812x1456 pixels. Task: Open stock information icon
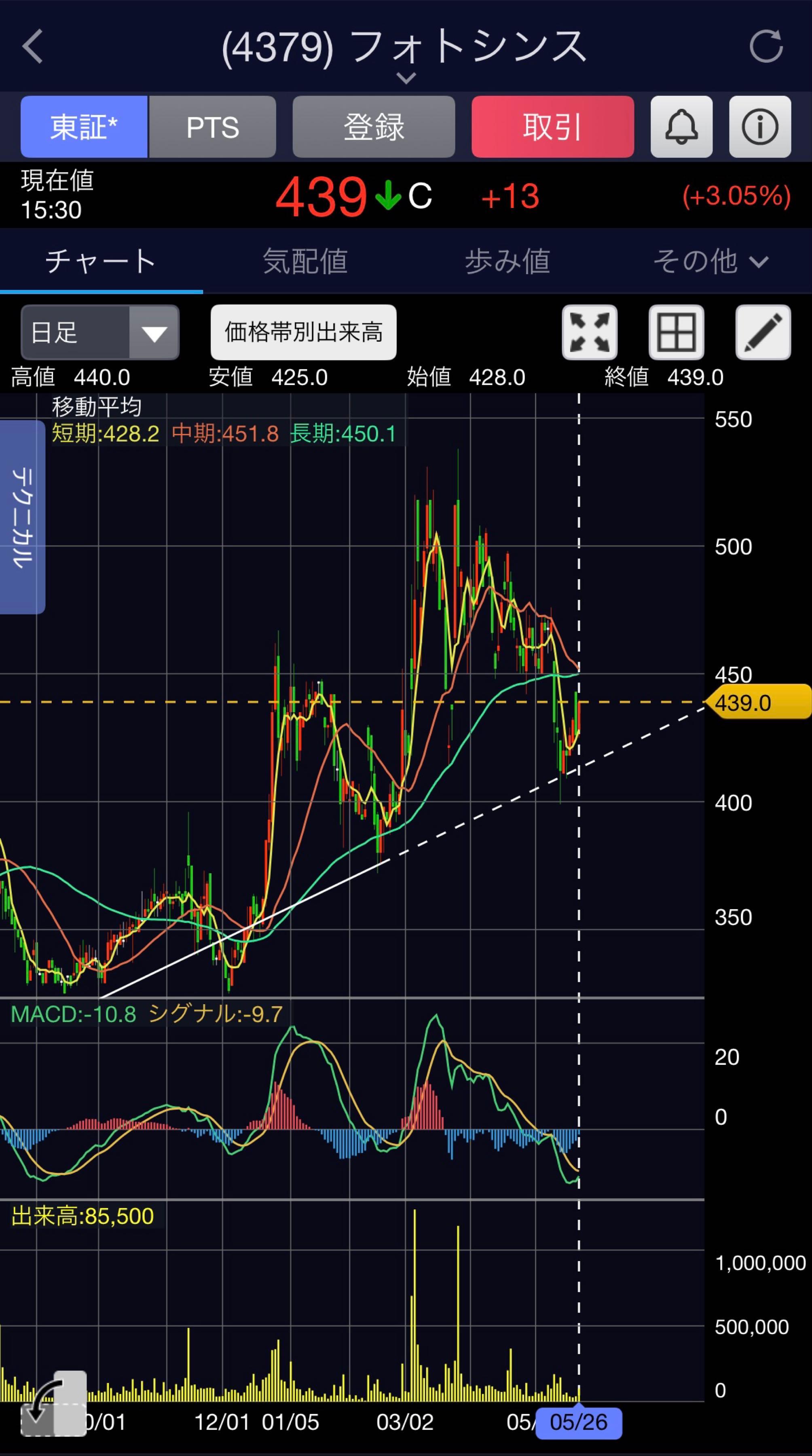pos(759,127)
